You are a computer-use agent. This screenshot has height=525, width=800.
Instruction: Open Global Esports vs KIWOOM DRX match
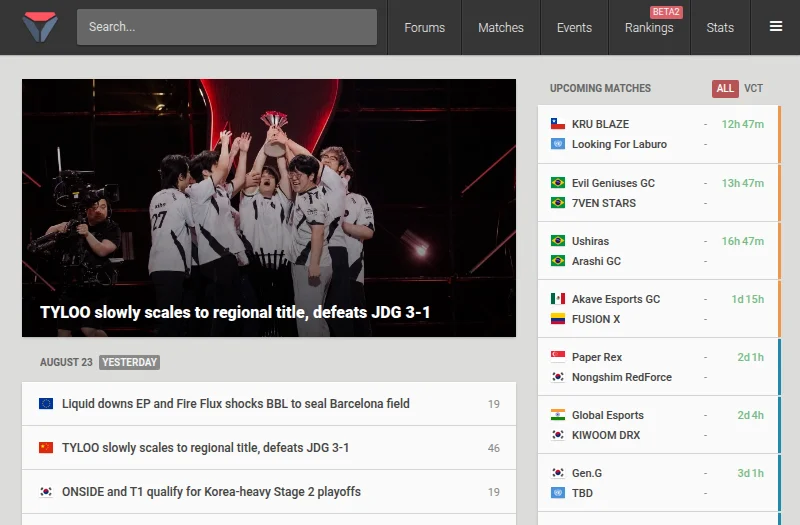[659, 425]
